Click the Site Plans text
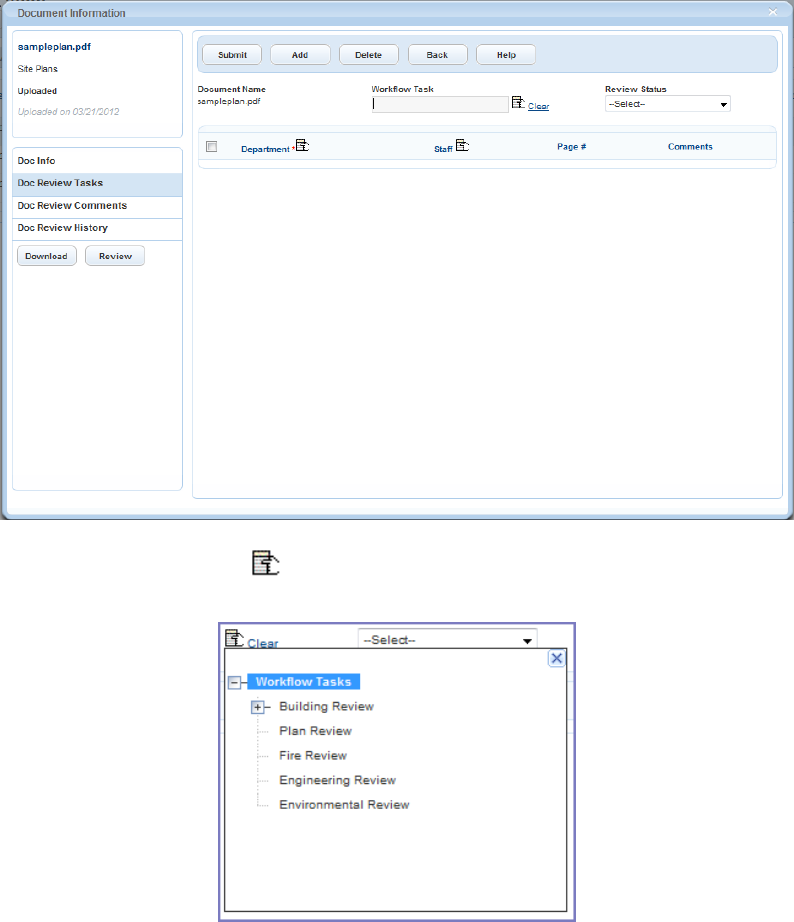Screen dimensions: 794x922 click(x=38, y=69)
